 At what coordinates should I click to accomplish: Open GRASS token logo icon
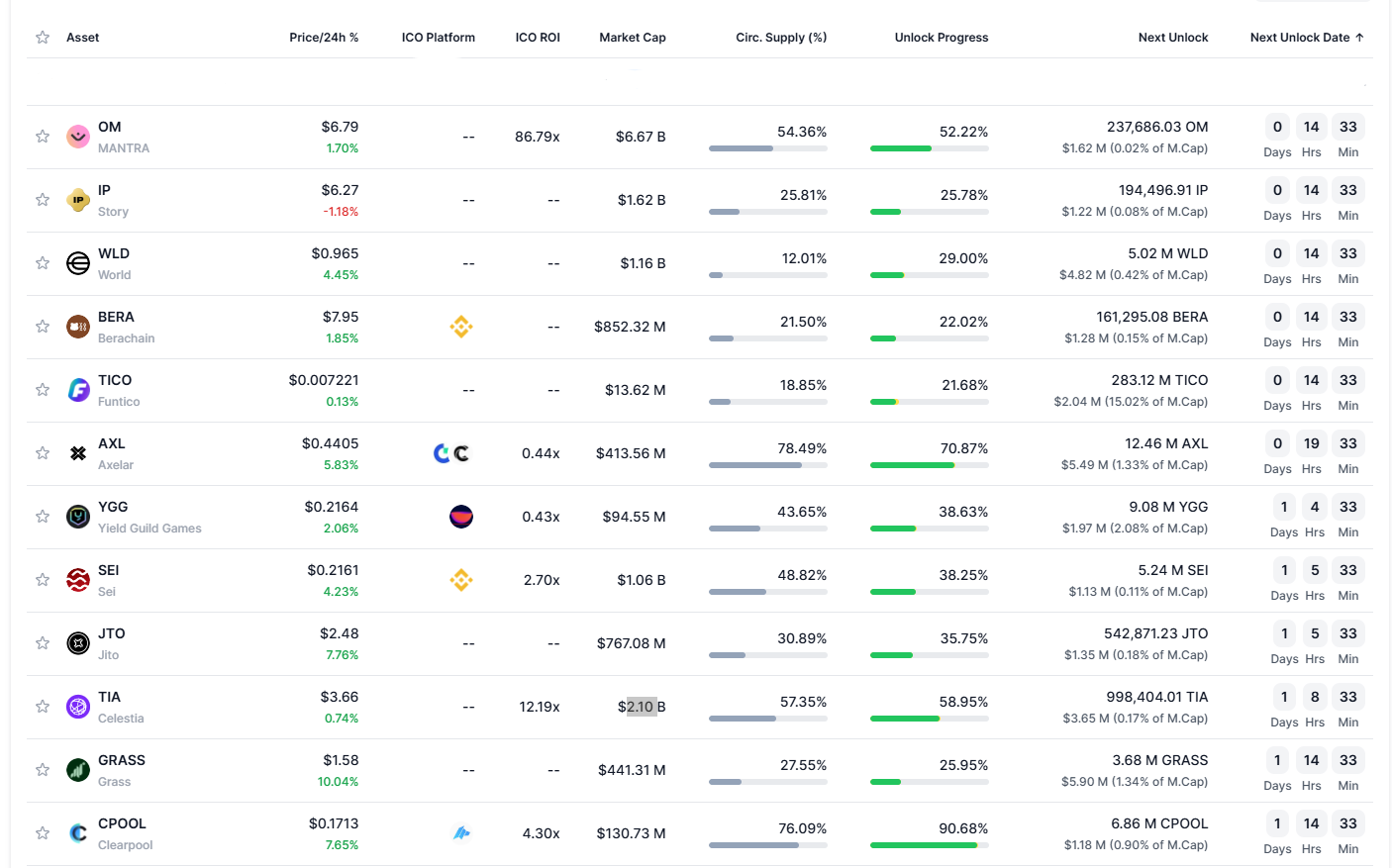(78, 770)
